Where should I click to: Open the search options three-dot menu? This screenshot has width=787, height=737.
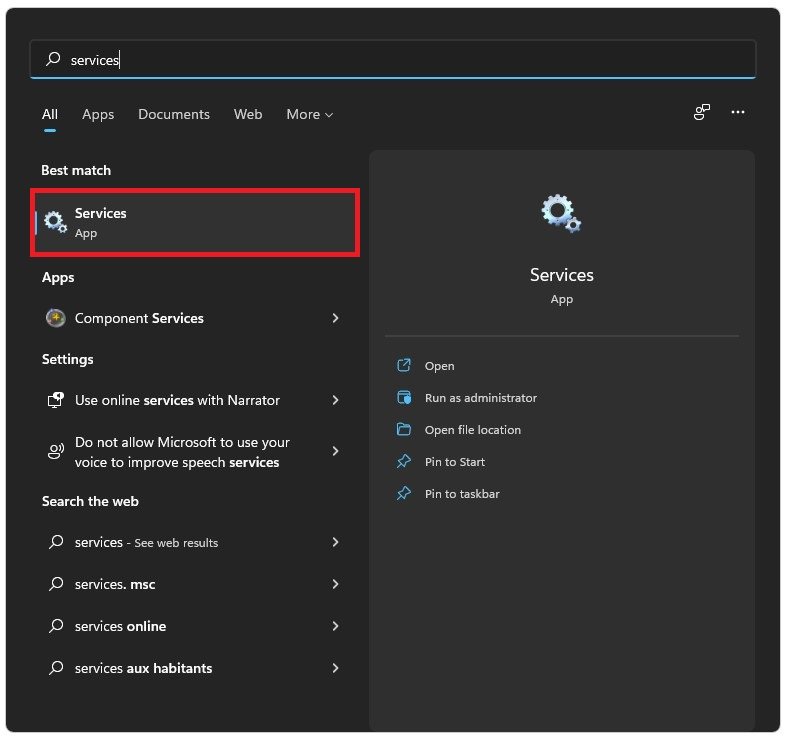click(738, 113)
